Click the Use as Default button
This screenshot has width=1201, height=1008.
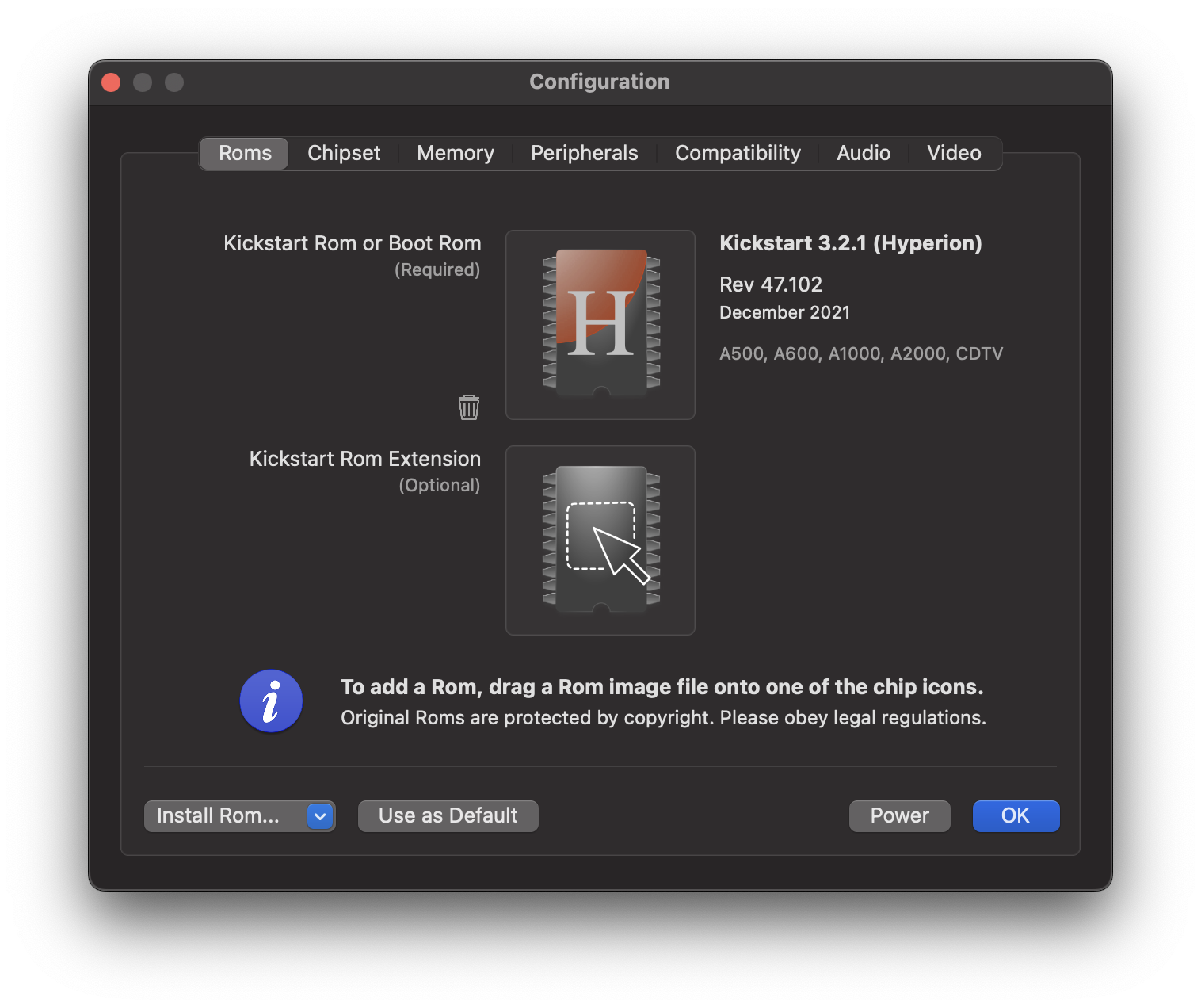[x=448, y=816]
